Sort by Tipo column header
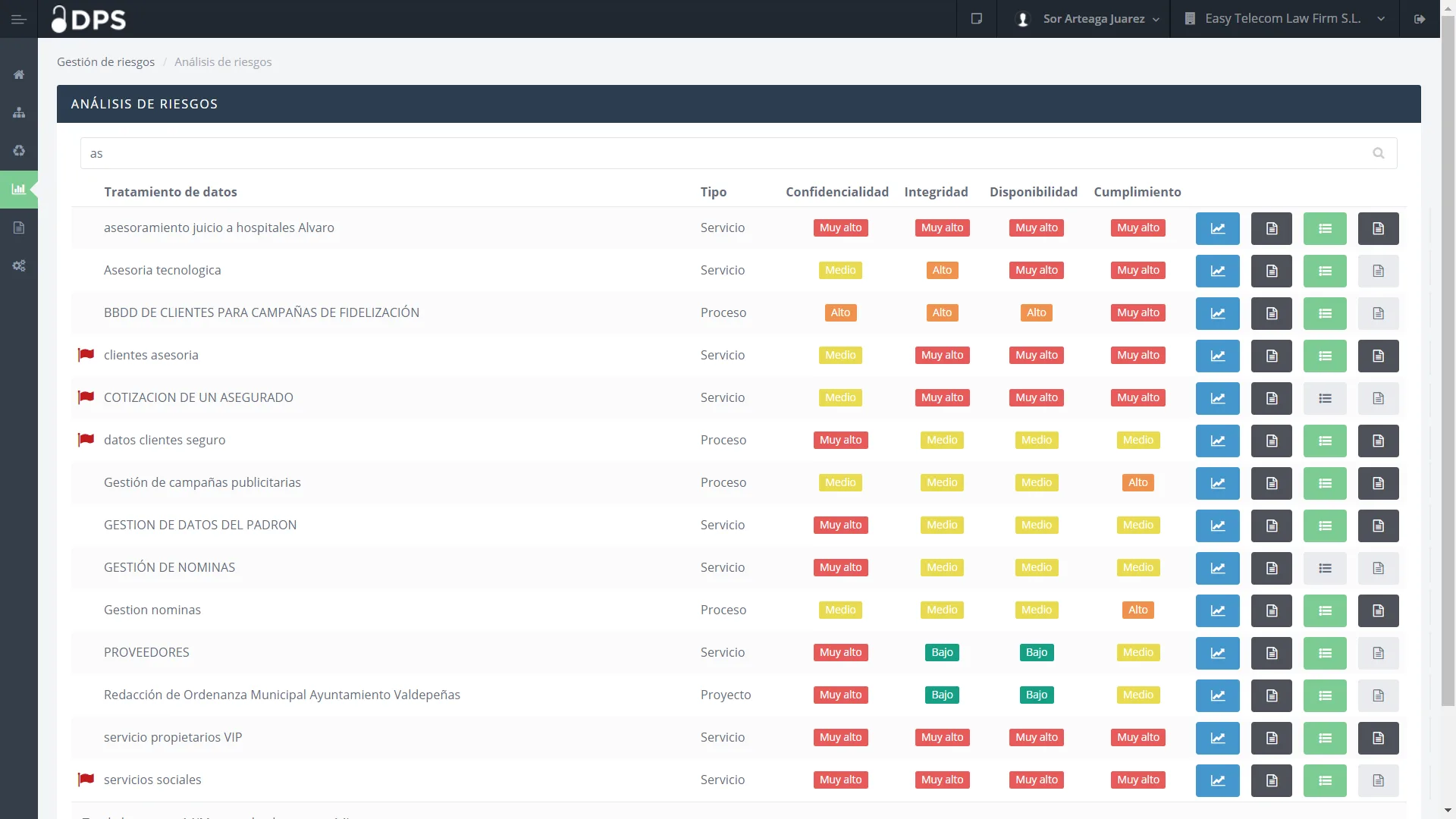Viewport: 1456px width, 819px height. click(714, 192)
